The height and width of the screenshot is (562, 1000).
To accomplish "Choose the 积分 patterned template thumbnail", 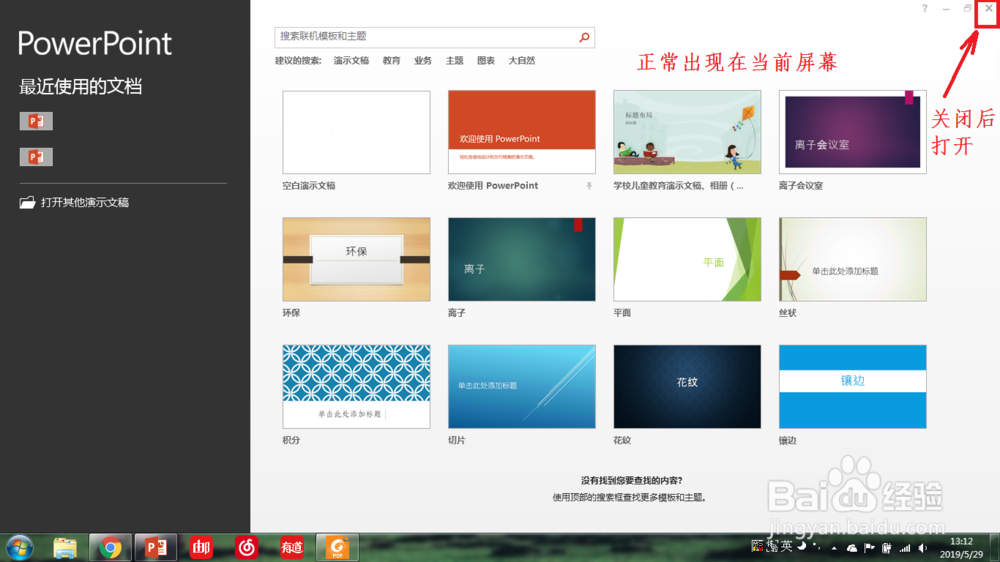I will click(x=357, y=387).
